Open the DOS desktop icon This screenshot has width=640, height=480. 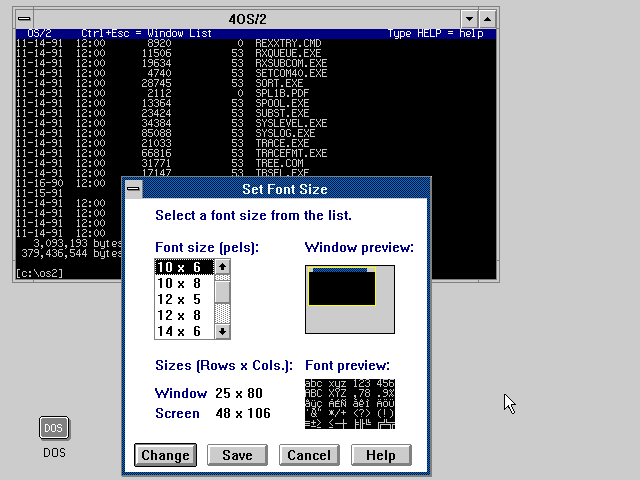pyautogui.click(x=54, y=428)
